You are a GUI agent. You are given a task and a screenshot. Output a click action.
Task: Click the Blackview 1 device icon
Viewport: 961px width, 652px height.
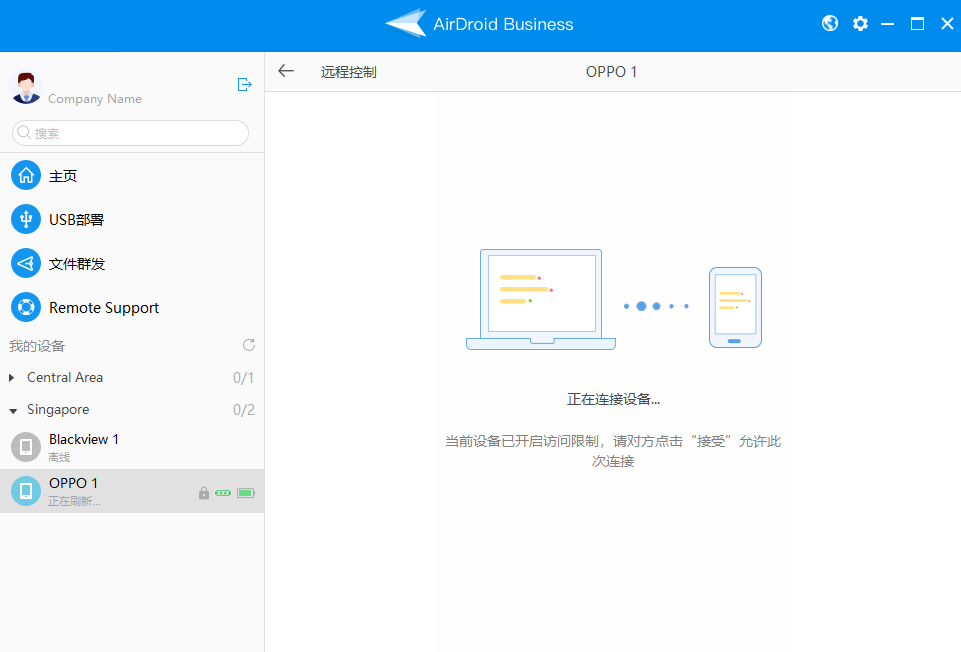pos(26,447)
